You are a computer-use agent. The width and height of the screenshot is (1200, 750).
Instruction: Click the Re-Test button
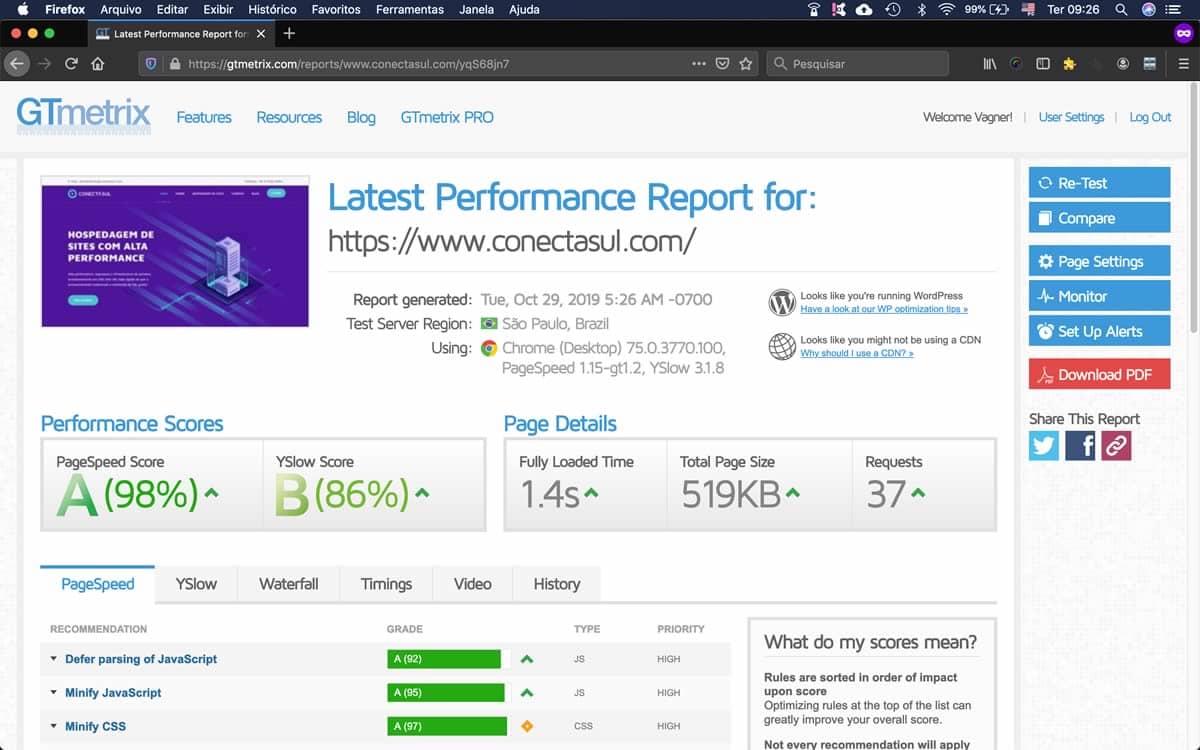1099,183
